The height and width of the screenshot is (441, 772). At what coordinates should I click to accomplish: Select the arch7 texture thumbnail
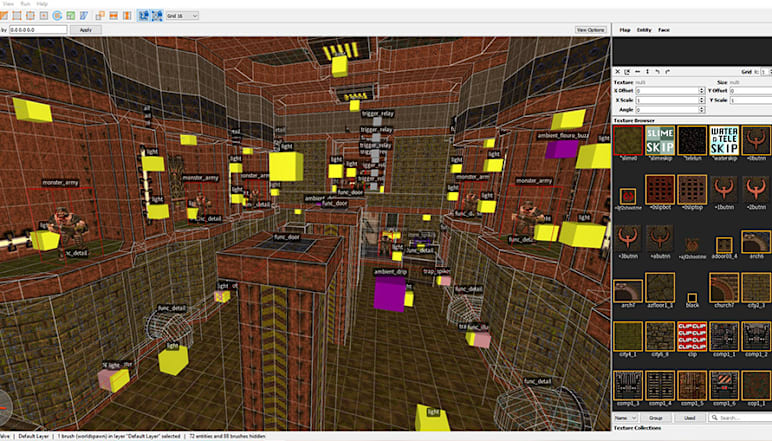click(628, 291)
